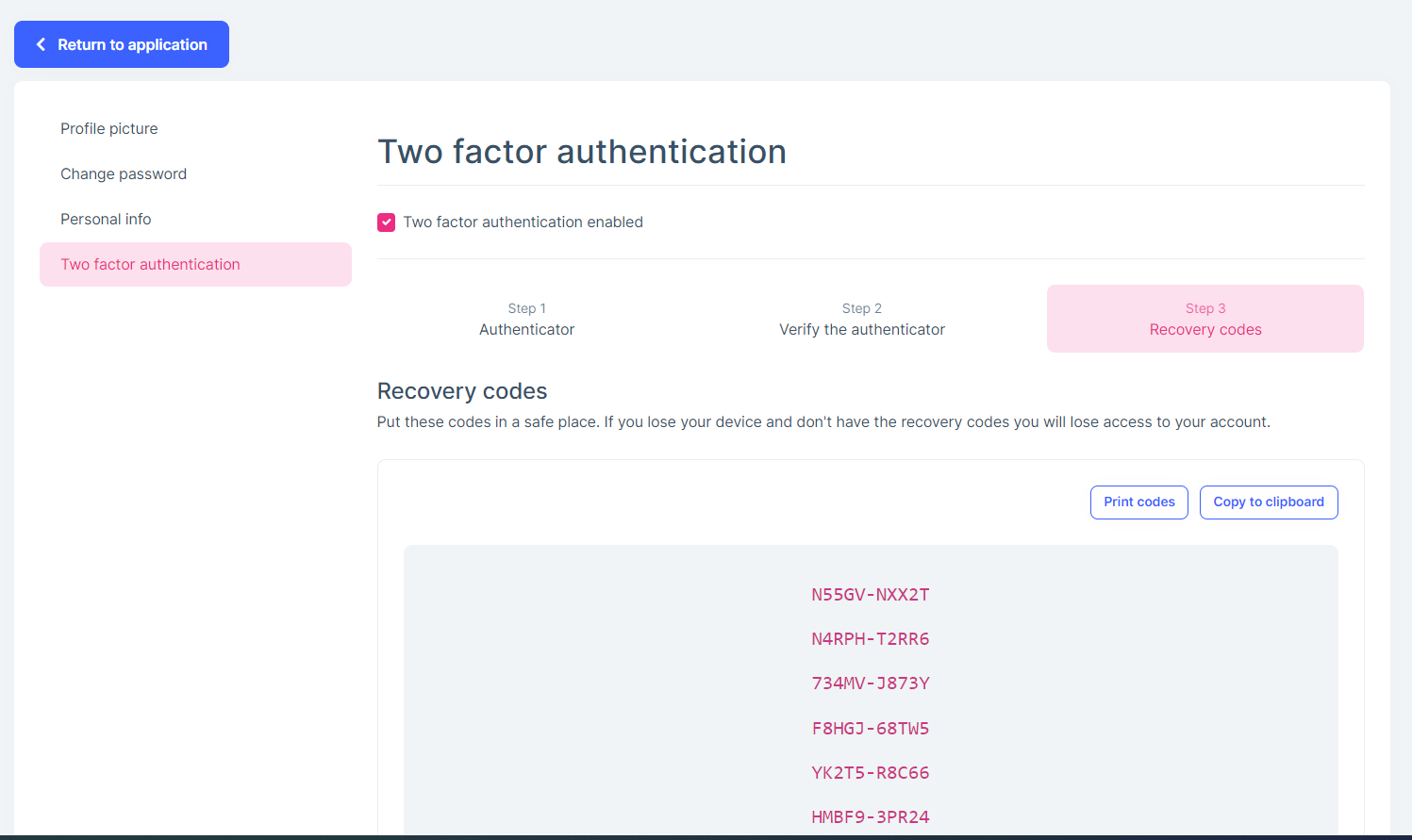Open the Personal info page
Screen dimensions: 1412x840
click(106, 220)
